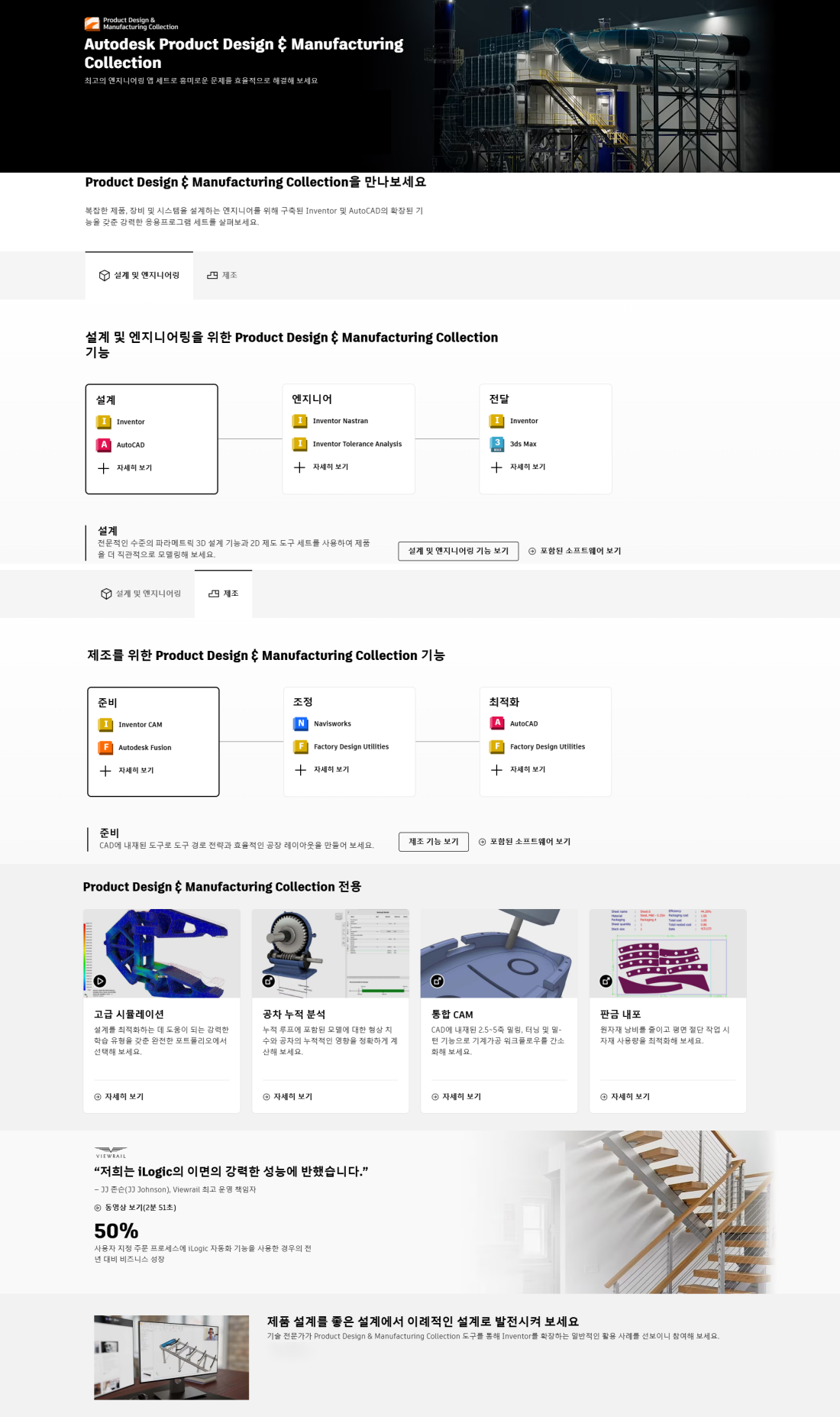Screen dimensions: 840x1417
Task: Select 제조 tab in lower tab bar
Action: coord(224,594)
